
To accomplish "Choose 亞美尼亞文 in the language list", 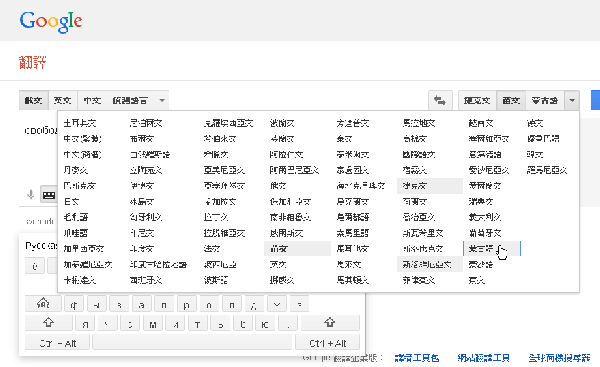I will (x=224, y=170).
